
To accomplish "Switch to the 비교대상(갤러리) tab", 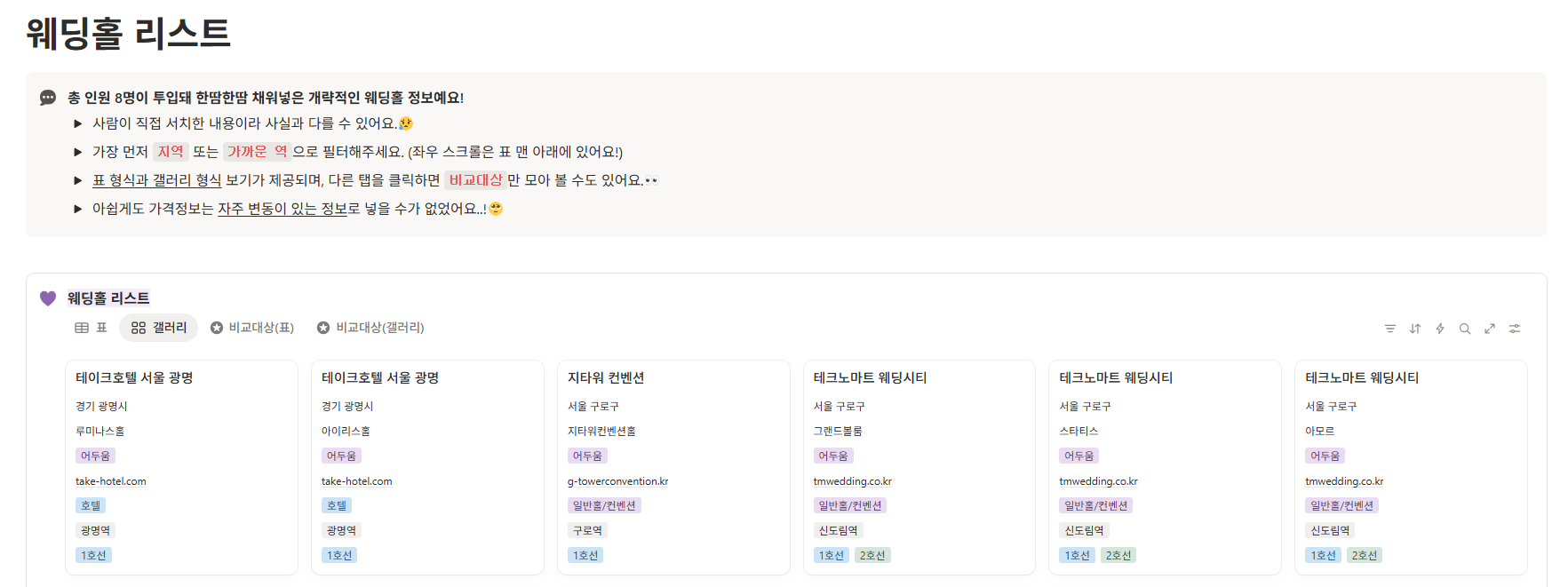I will 370,328.
